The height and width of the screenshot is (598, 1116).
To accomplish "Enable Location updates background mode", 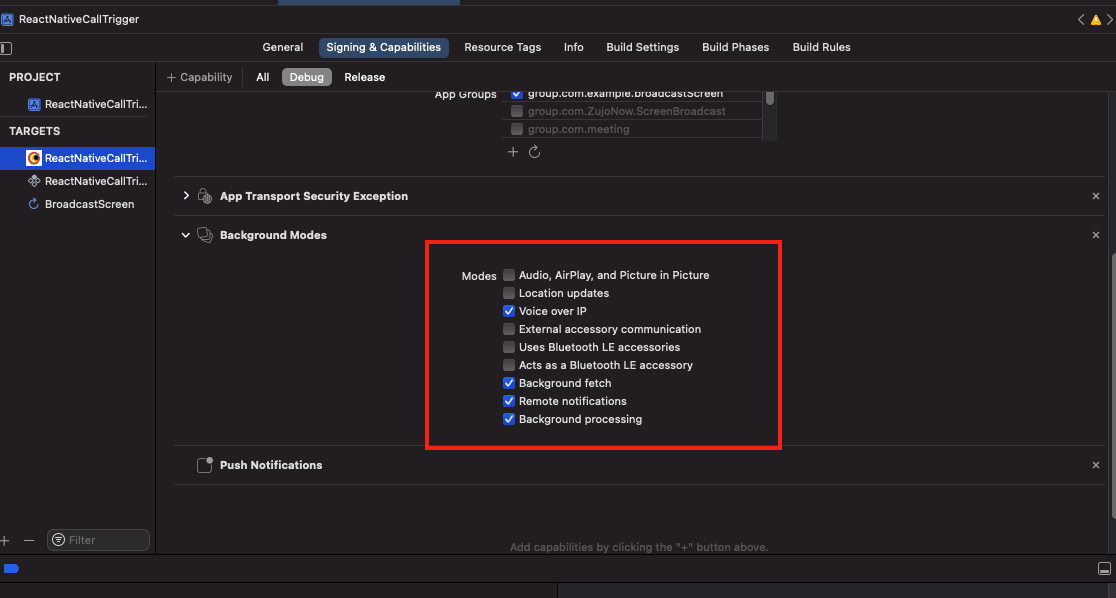I will 509,293.
